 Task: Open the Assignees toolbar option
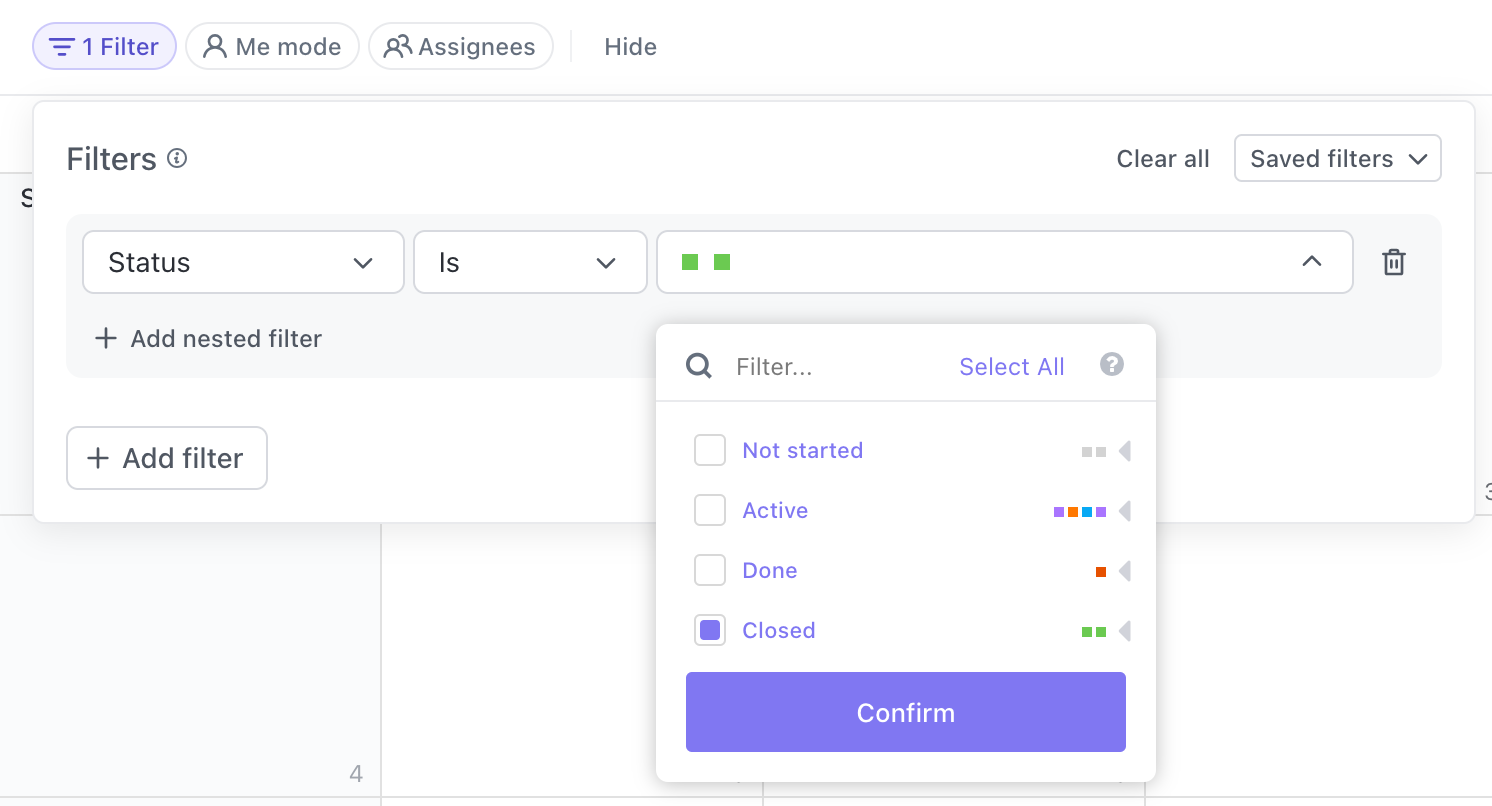461,47
